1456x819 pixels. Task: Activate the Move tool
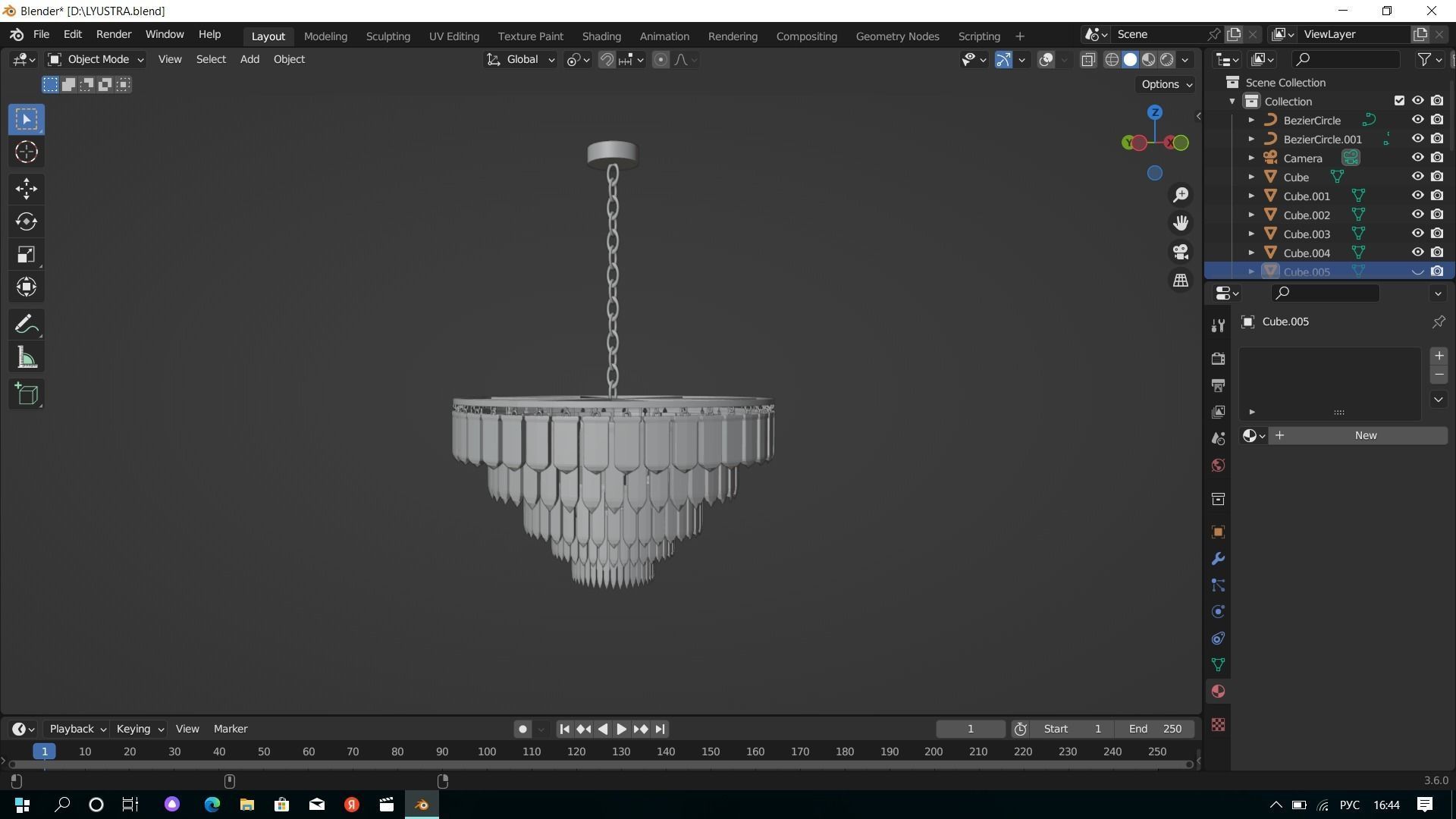point(27,189)
